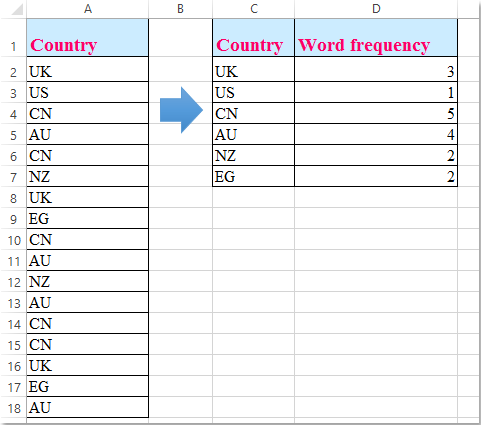Image resolution: width=481 pixels, height=425 pixels.
Task: Select cell C6 containing NZ
Action: [x=254, y=155]
